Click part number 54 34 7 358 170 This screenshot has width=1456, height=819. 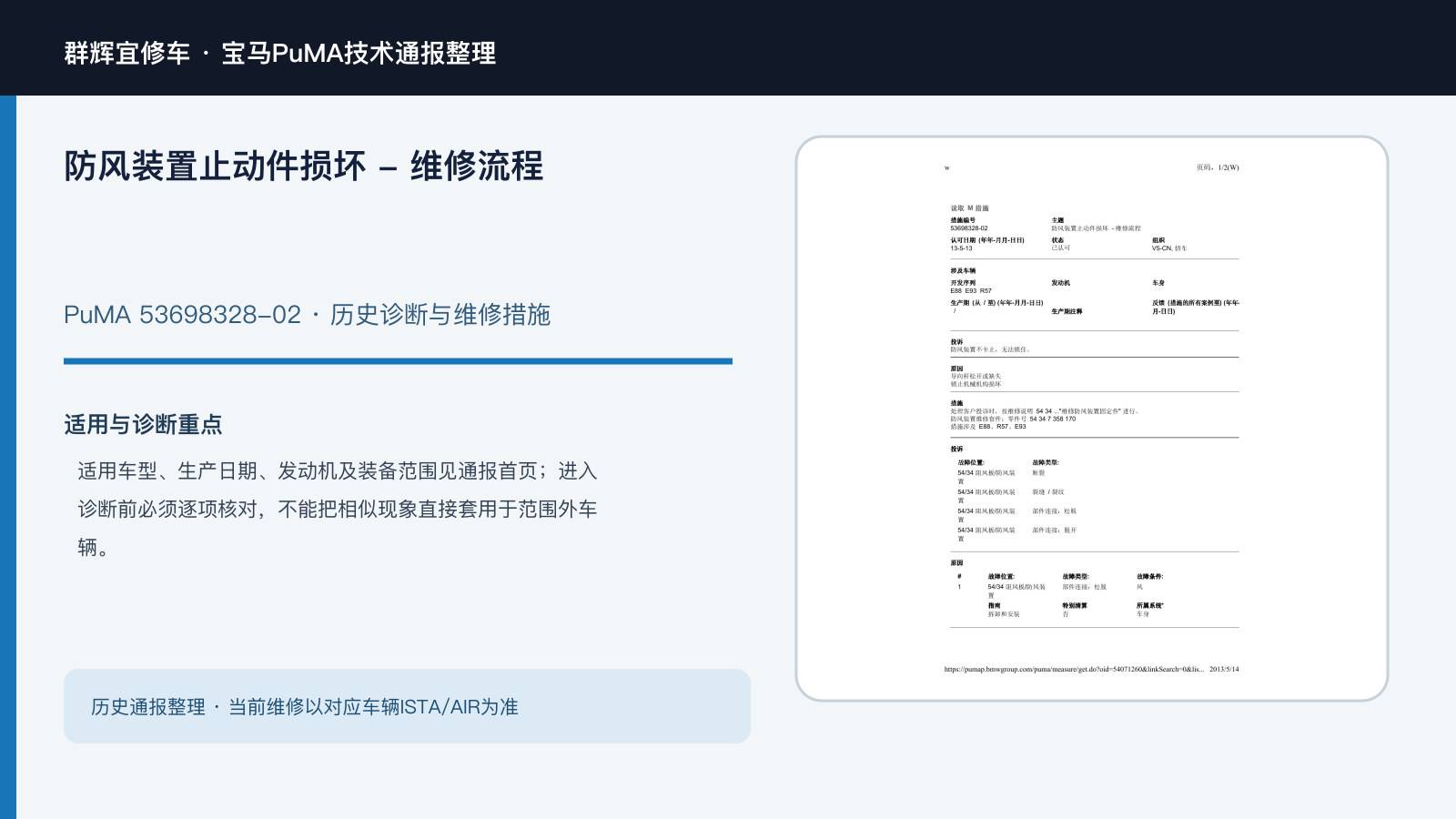tap(1052, 419)
